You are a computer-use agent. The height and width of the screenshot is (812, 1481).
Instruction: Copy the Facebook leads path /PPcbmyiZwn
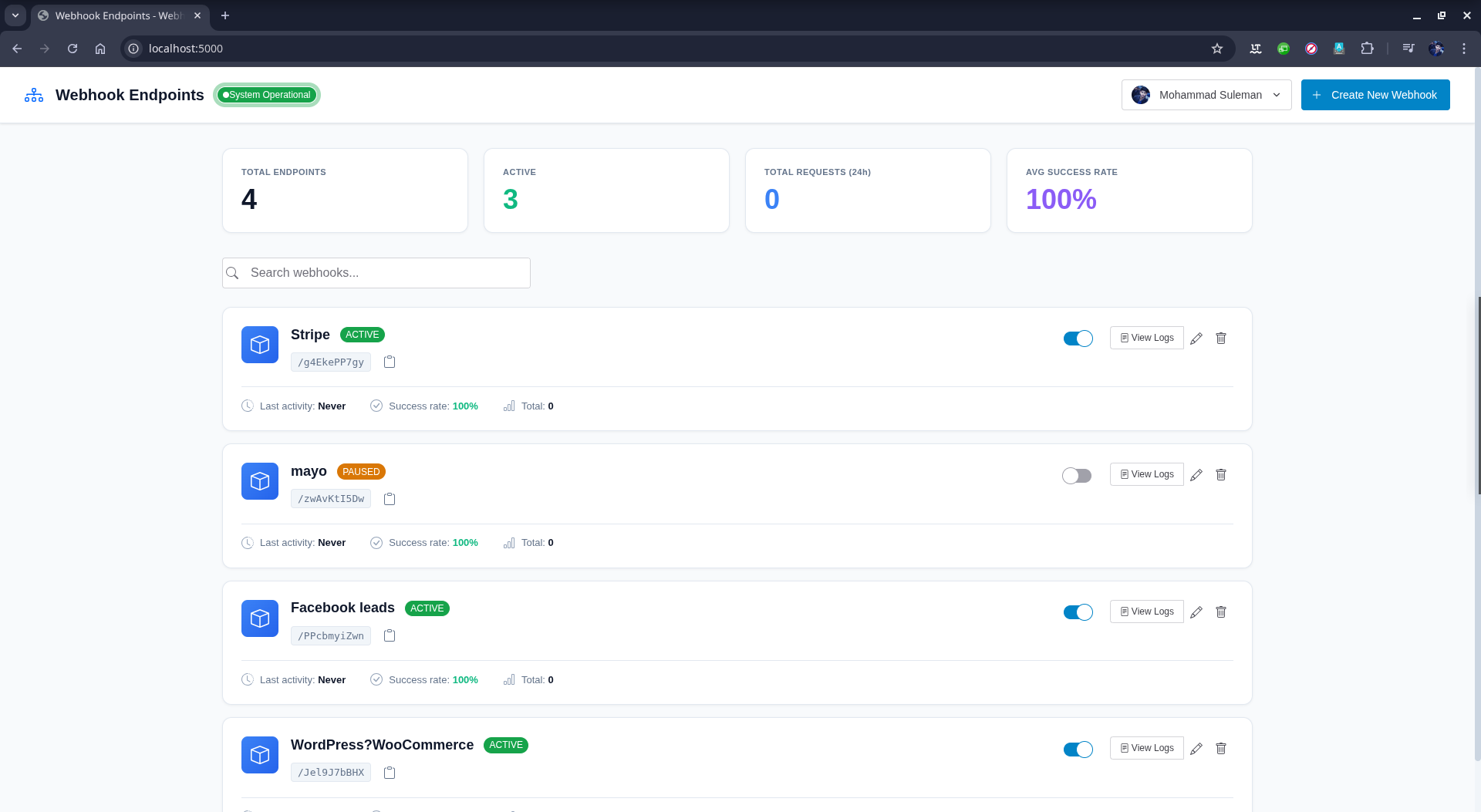[x=390, y=635]
